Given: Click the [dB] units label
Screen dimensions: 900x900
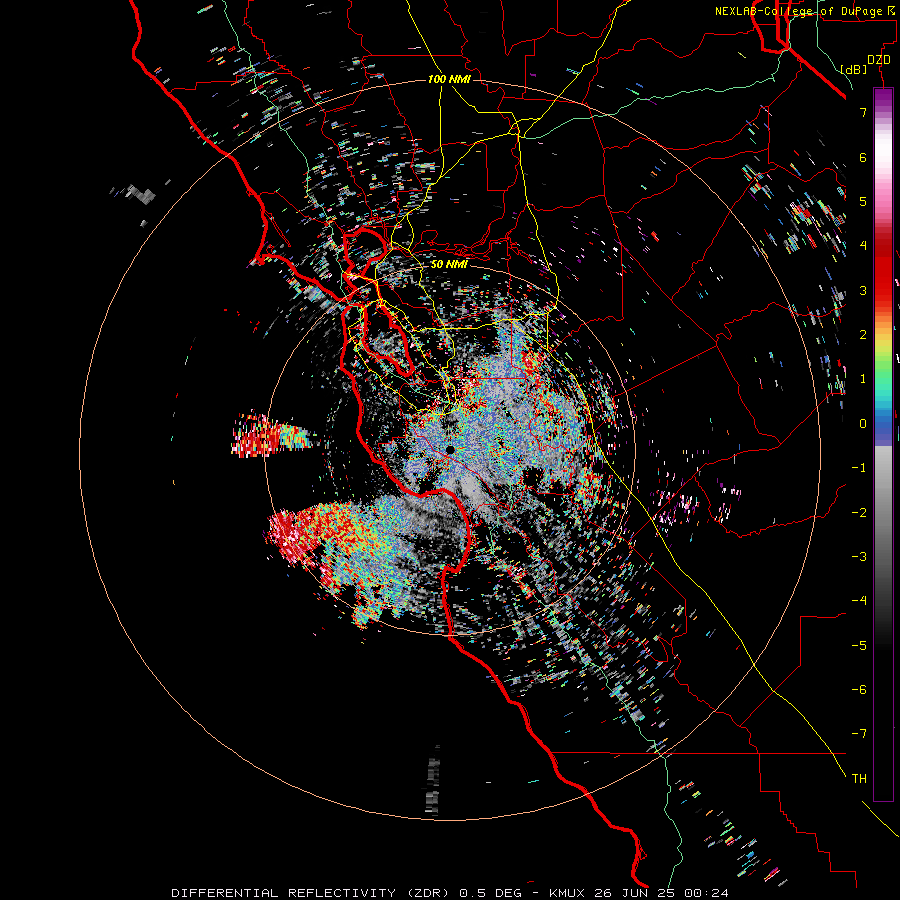Looking at the screenshot, I should (854, 69).
